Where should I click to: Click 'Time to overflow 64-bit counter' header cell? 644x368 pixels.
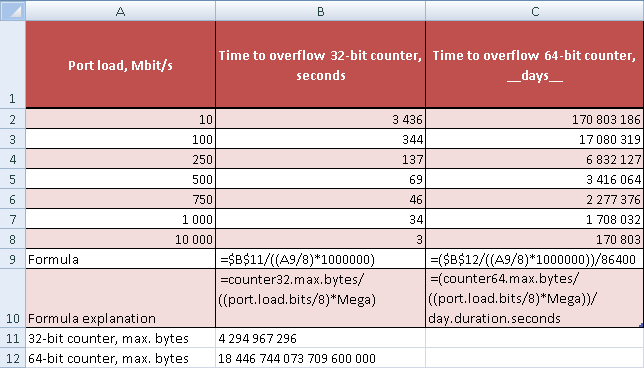535,64
